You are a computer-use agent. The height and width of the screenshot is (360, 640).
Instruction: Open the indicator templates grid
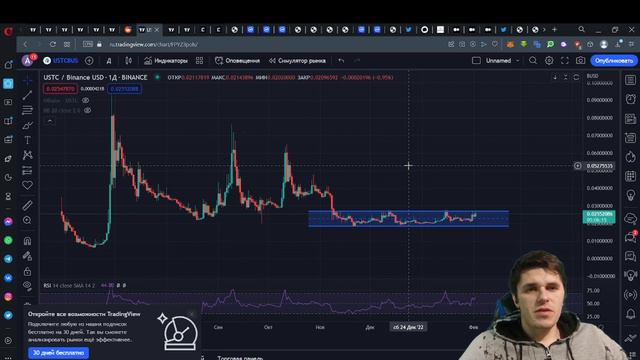coord(199,60)
